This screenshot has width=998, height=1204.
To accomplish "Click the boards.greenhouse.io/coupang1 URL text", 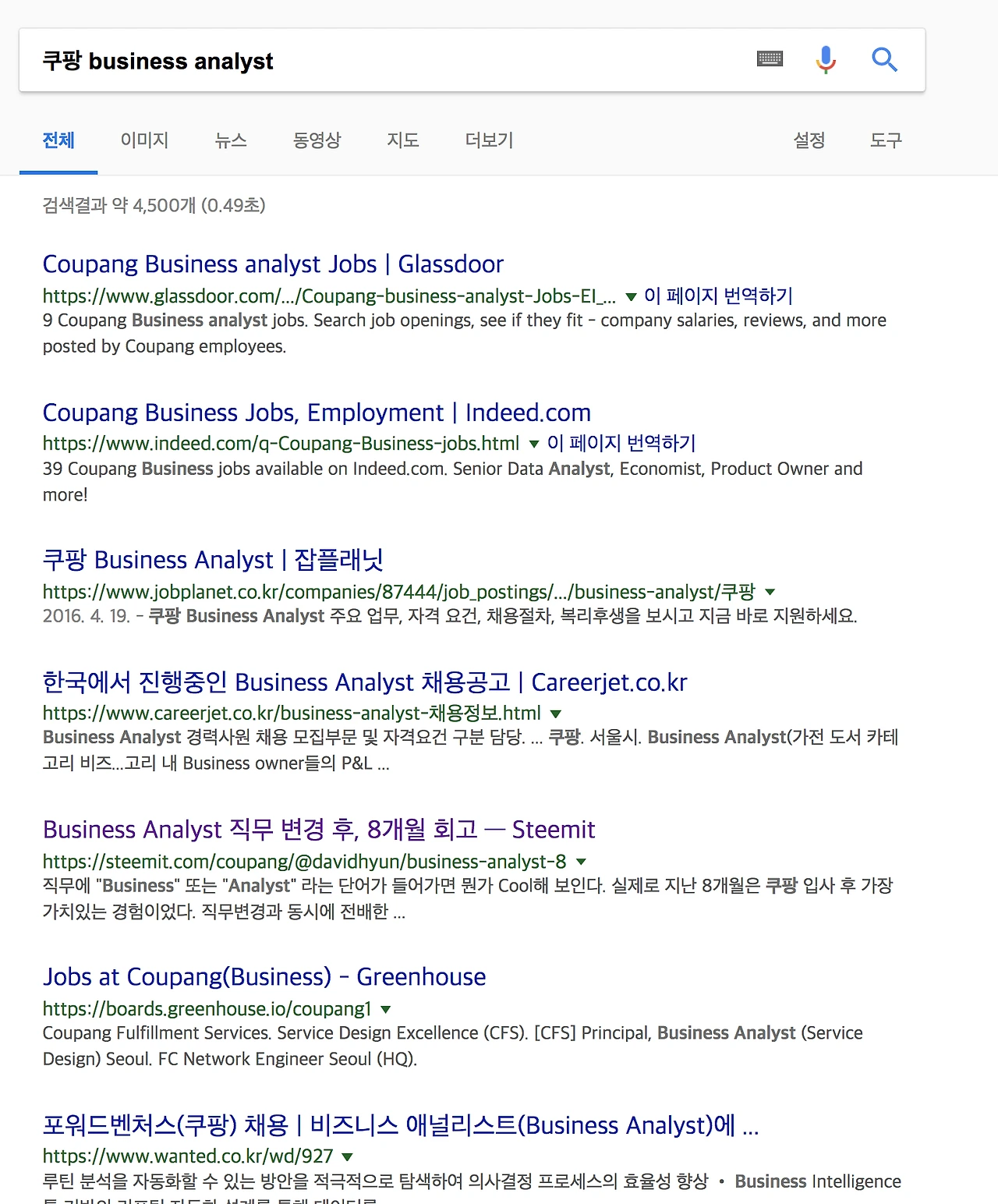I will (207, 1009).
